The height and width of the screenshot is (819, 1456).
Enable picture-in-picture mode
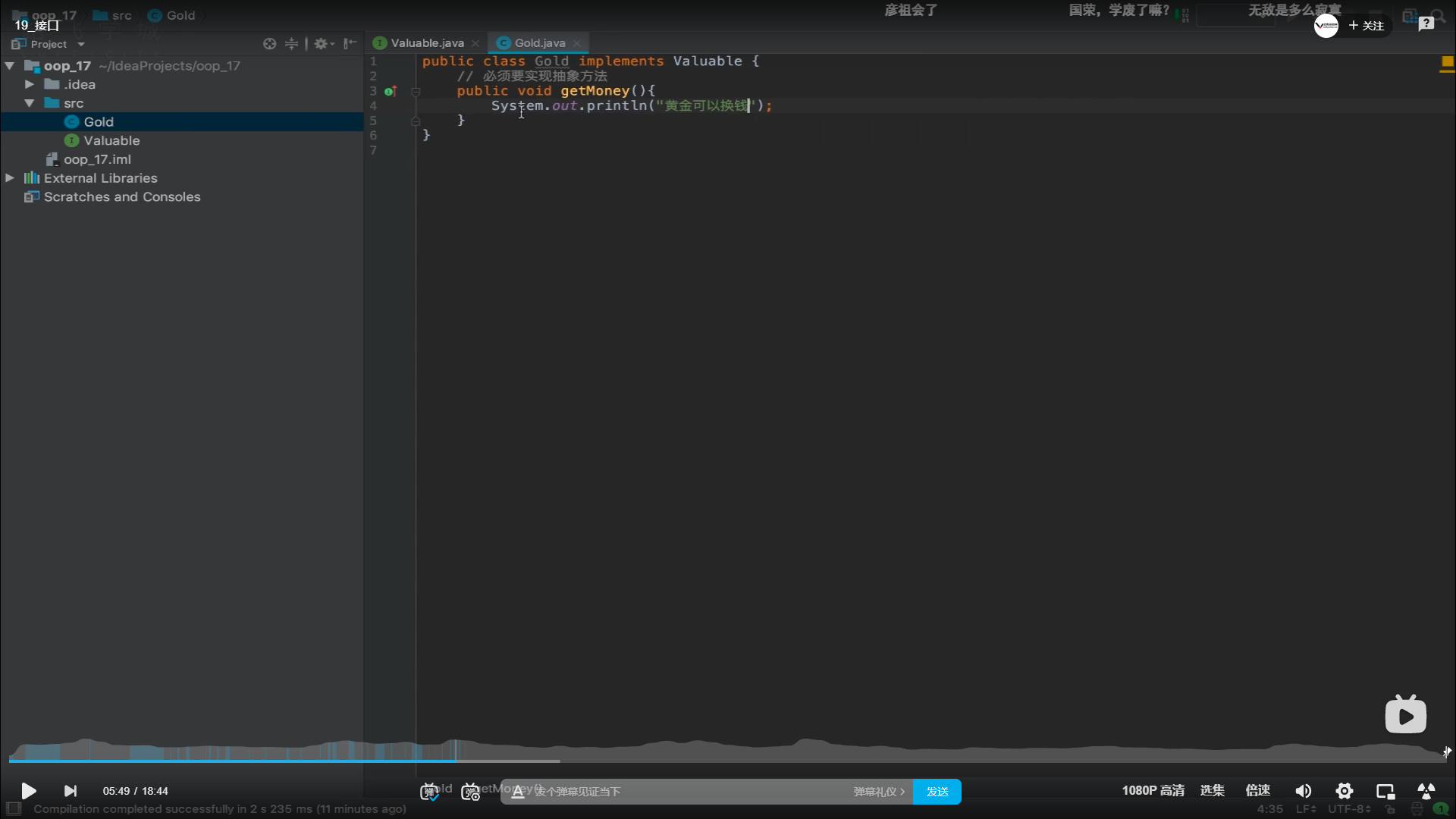pyautogui.click(x=1385, y=791)
